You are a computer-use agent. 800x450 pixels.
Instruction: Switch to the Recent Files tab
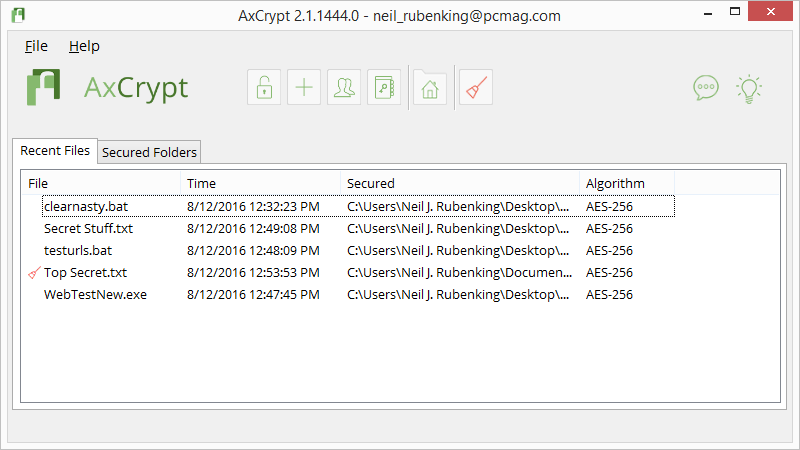click(x=55, y=151)
